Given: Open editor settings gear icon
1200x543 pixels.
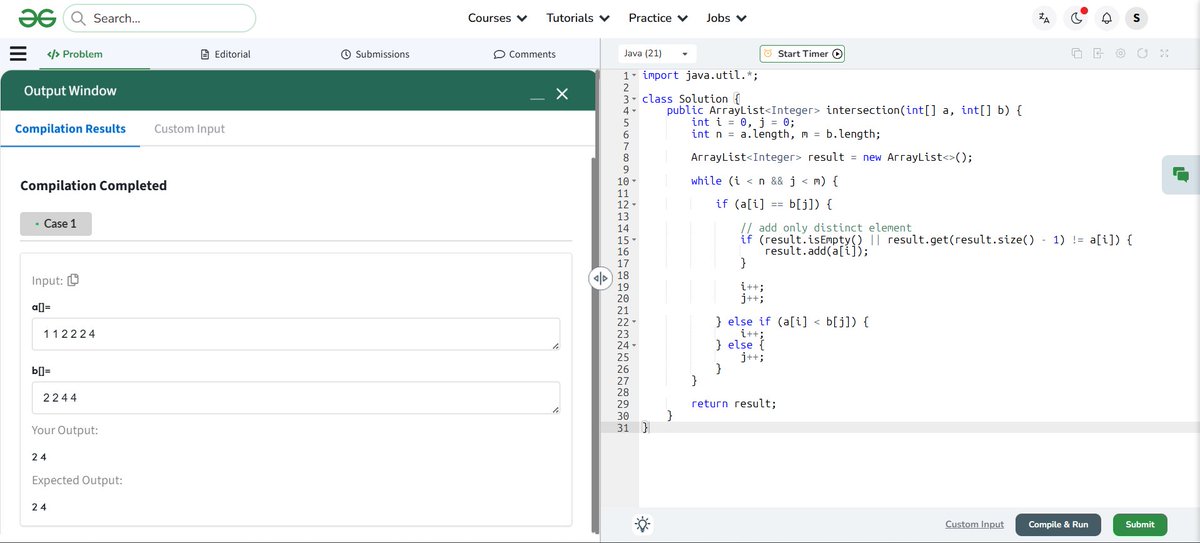Looking at the screenshot, I should [1120, 54].
